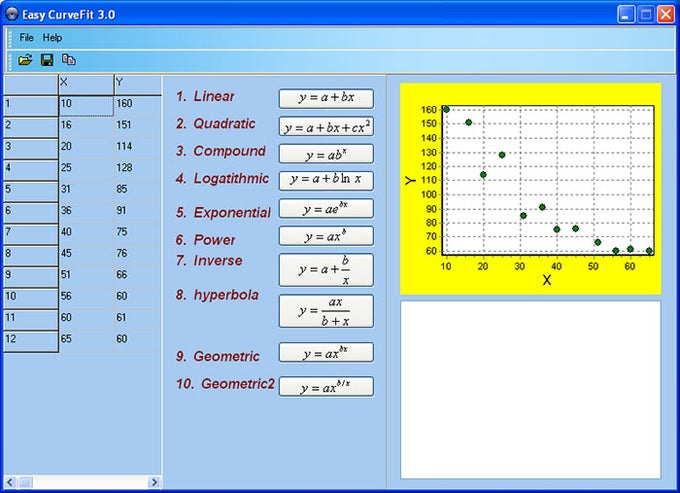Click Y cell showing 128

[x=138, y=170]
